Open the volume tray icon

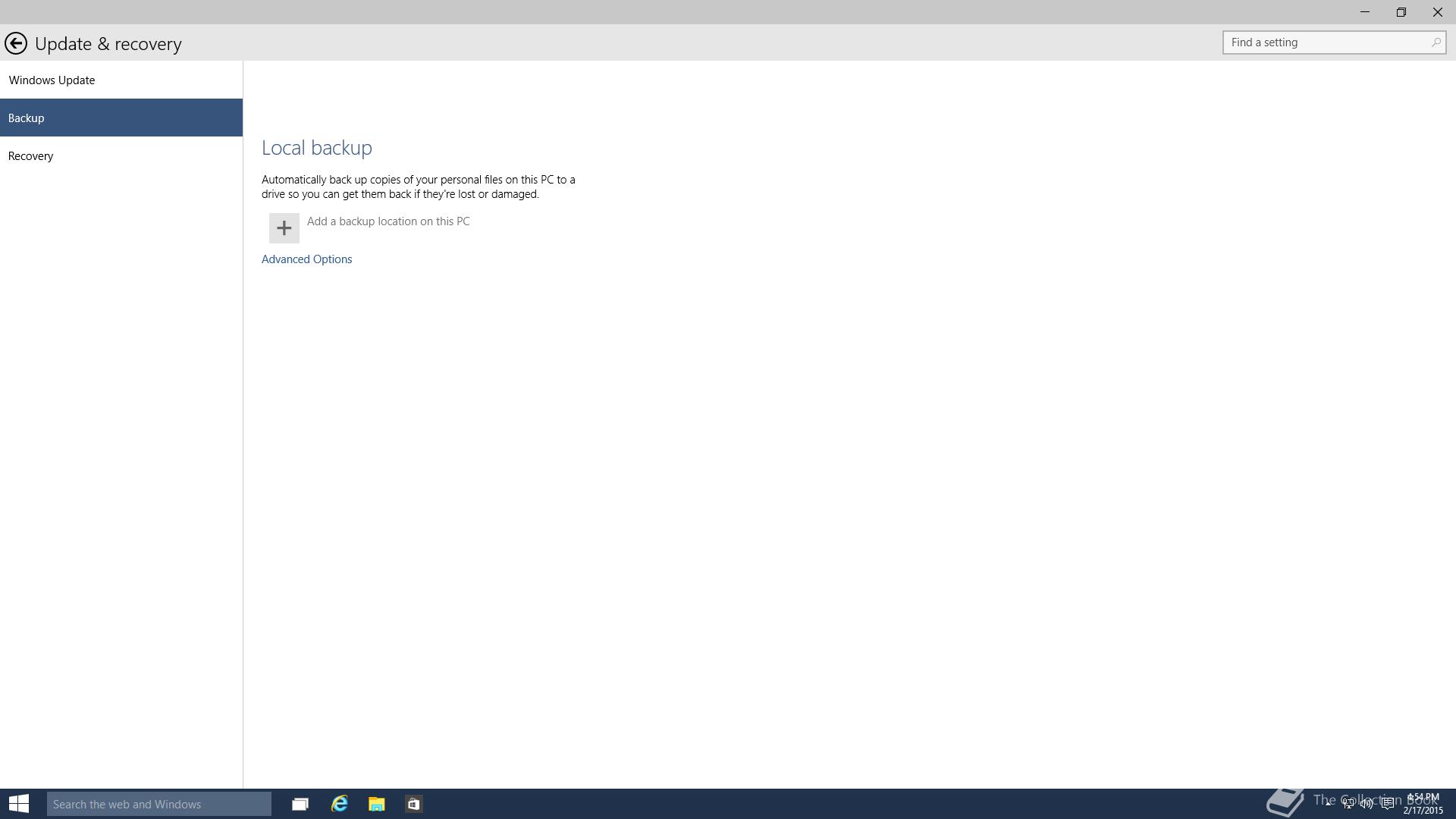[1367, 804]
